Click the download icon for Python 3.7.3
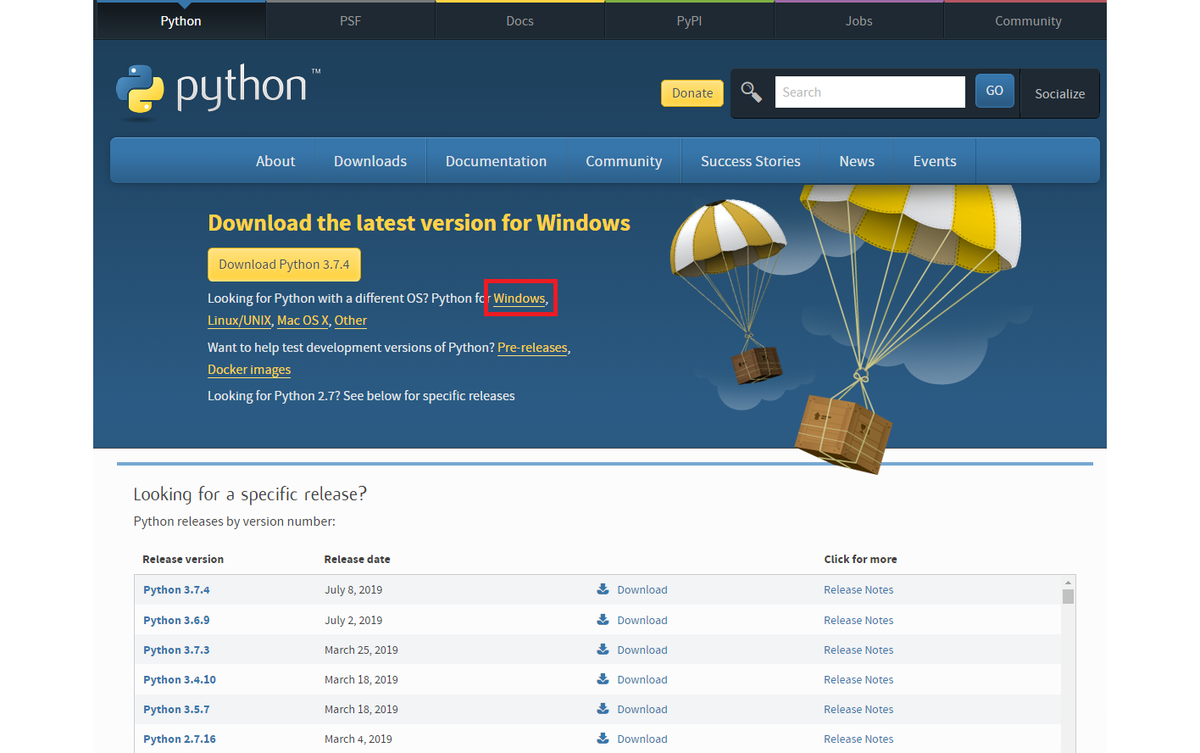 coord(603,649)
